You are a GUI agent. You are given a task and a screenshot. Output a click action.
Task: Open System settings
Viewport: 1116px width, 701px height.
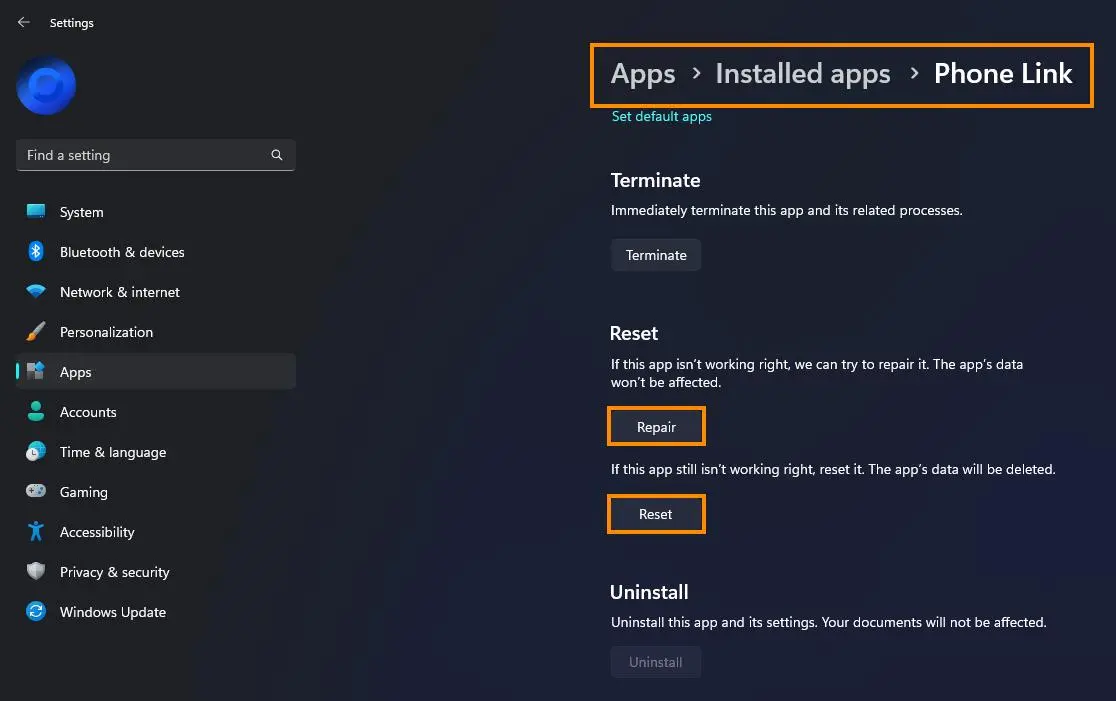click(x=156, y=212)
